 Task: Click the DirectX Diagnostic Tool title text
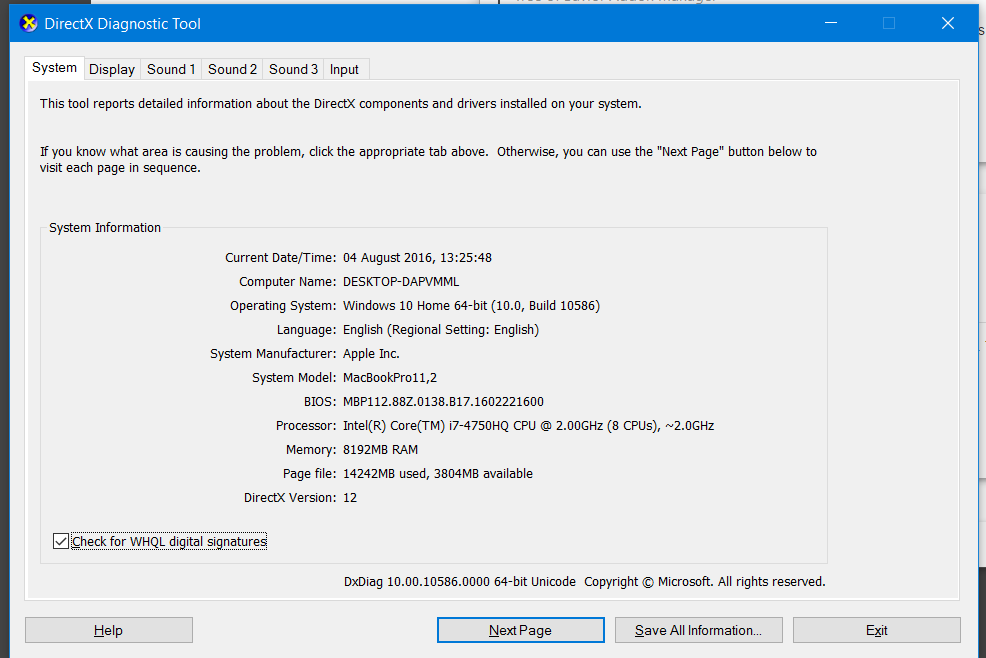(x=122, y=23)
